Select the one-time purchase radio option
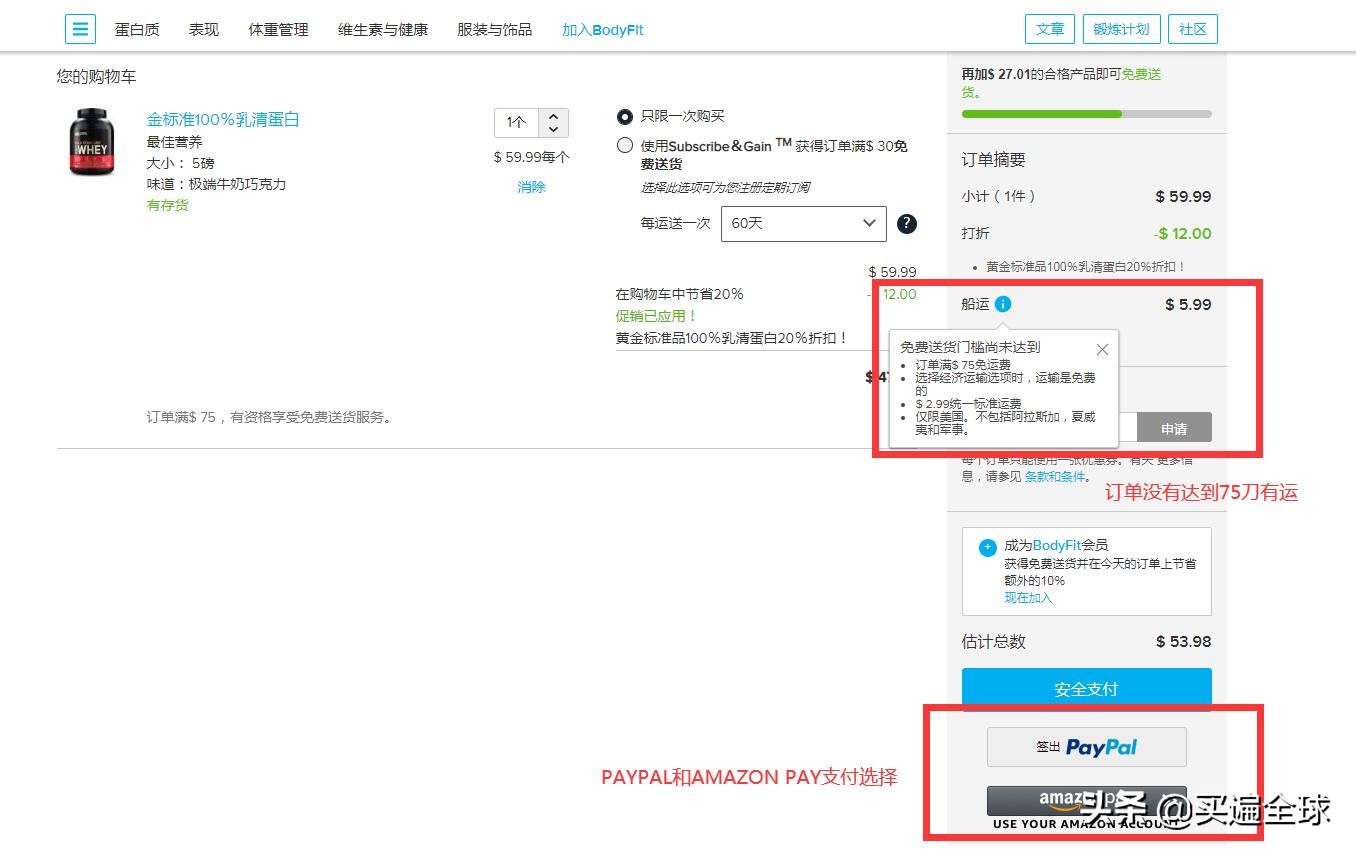Image resolution: width=1356 pixels, height=852 pixels. tap(625, 117)
